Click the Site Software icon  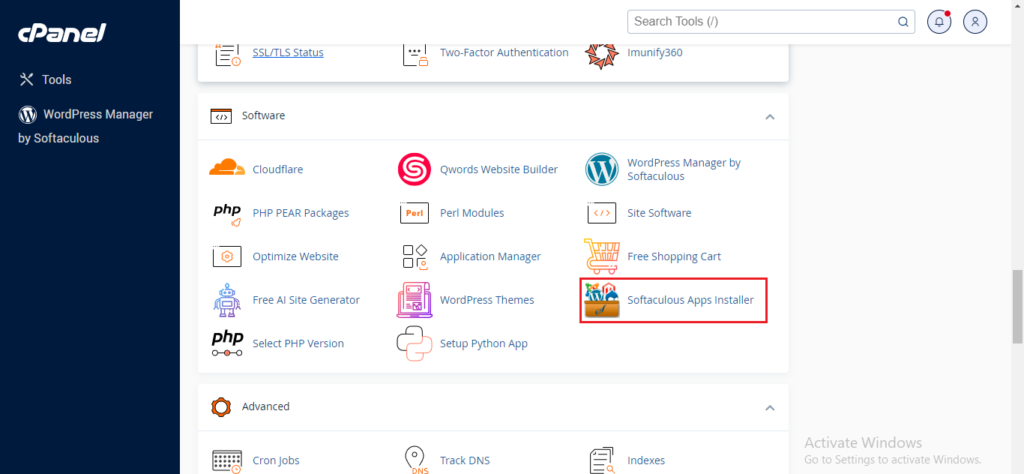(601, 213)
